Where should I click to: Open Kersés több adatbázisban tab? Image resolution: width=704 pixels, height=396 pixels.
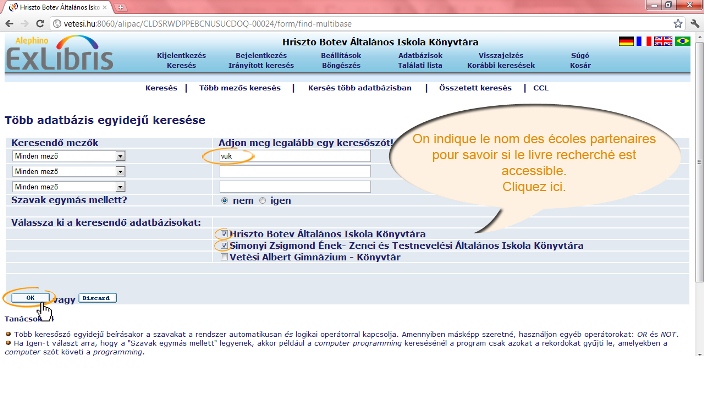360,88
